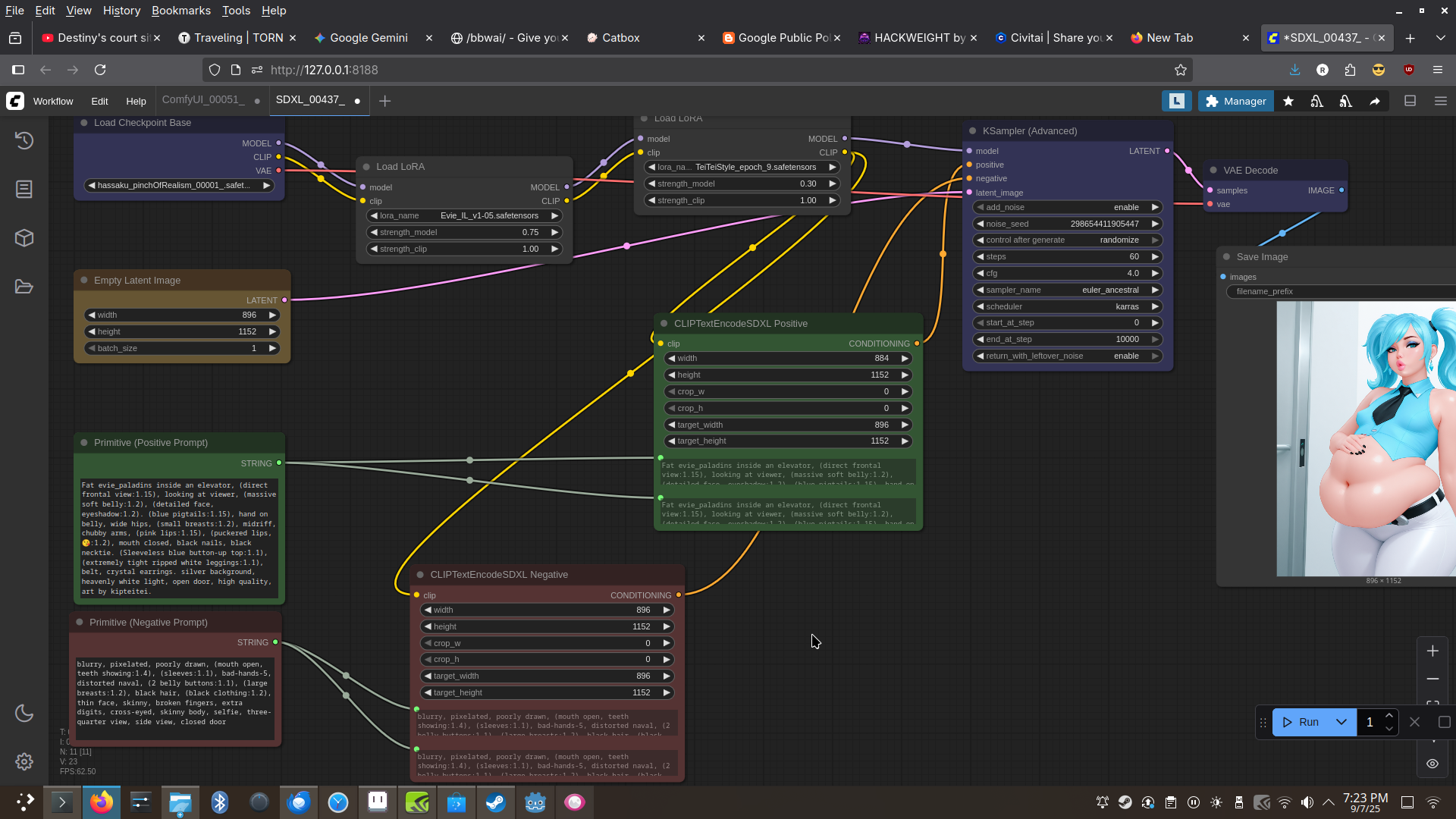This screenshot has width=1456, height=819.
Task: Open the queue history sidebar icon
Action: click(24, 140)
